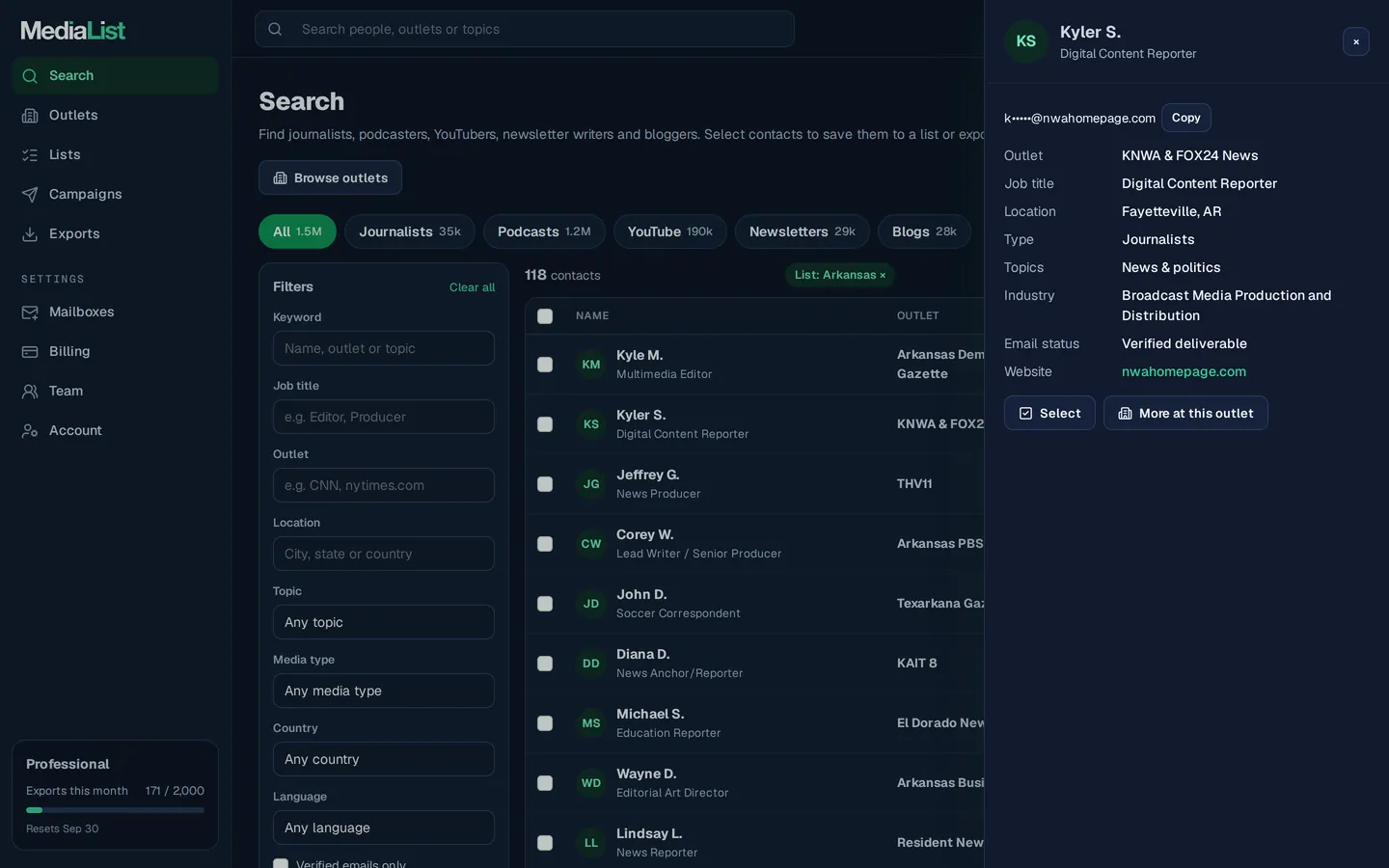Click the Arkansas PBS outlet cell
This screenshot has width=1389, height=868.
(x=940, y=544)
